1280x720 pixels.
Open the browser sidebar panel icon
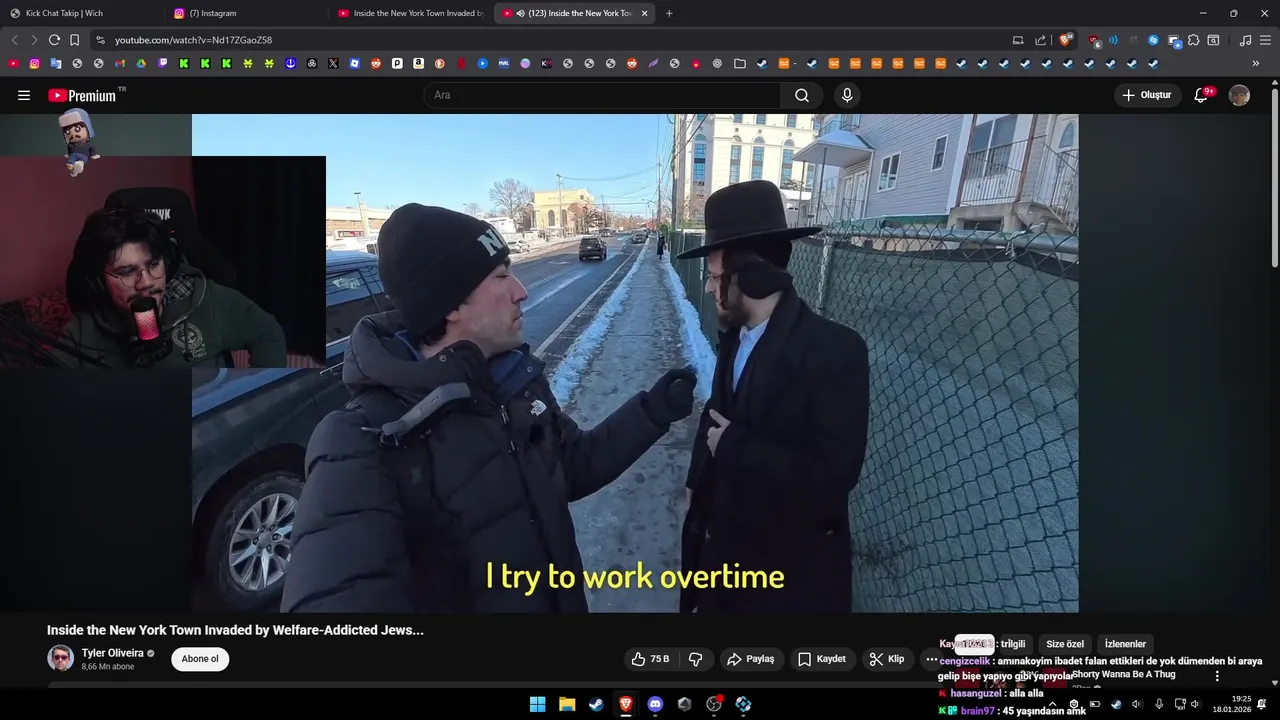click(1213, 40)
